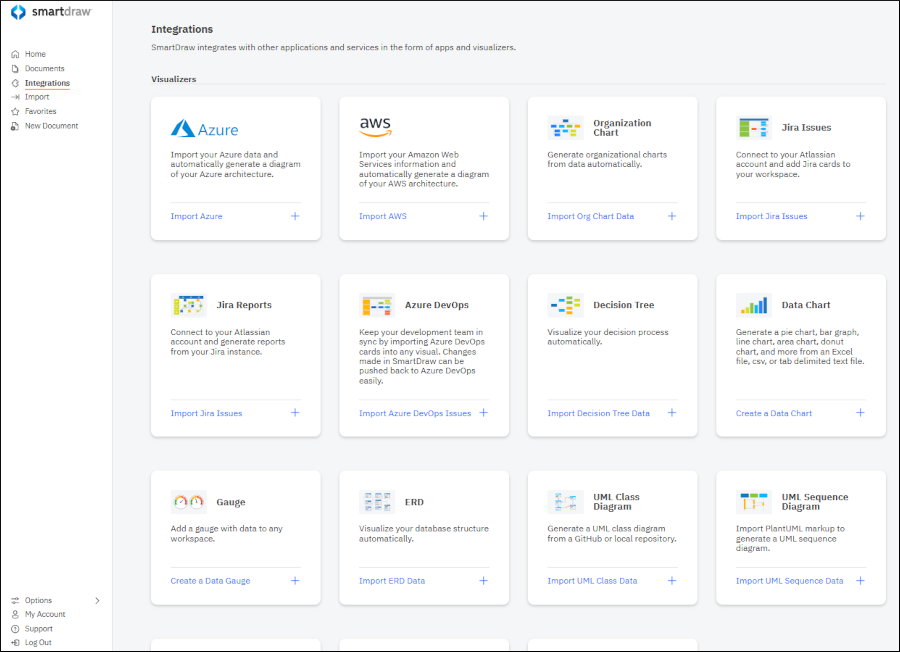Click the Organization Chart card icon
900x652 pixels.
[565, 128]
